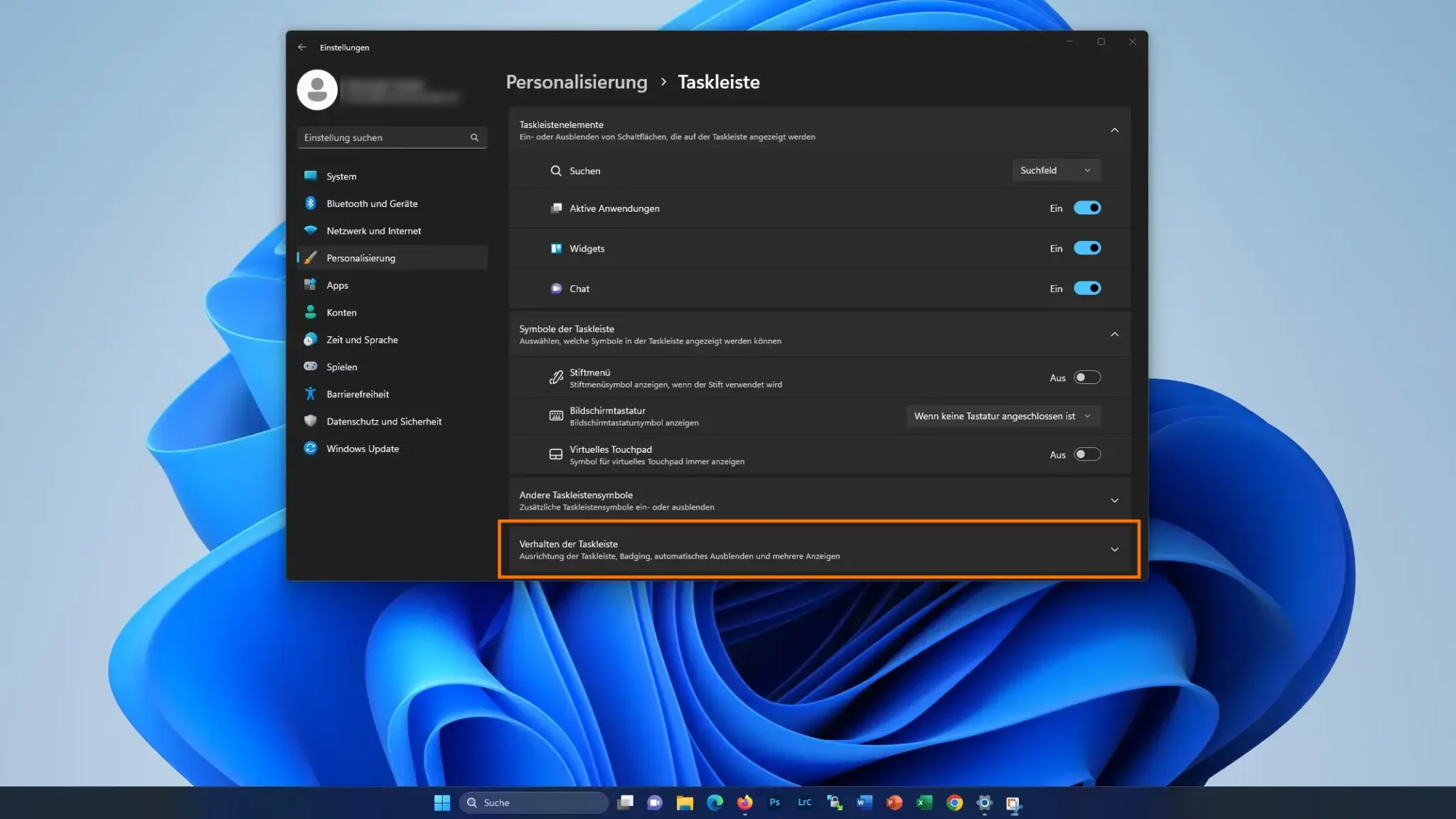
Task: Open the Konten settings category
Action: click(392, 312)
